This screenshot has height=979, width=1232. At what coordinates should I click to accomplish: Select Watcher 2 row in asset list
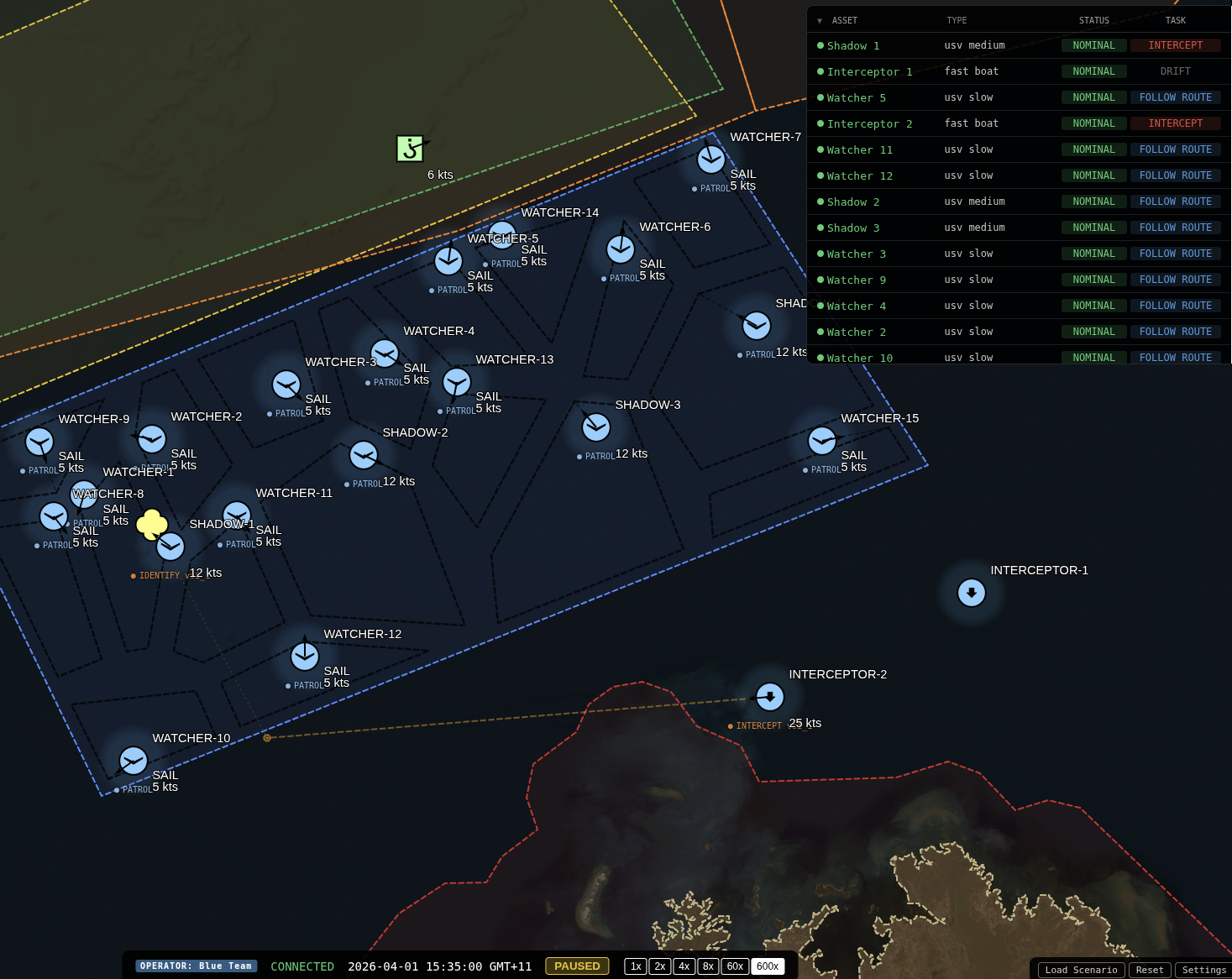click(x=1019, y=332)
